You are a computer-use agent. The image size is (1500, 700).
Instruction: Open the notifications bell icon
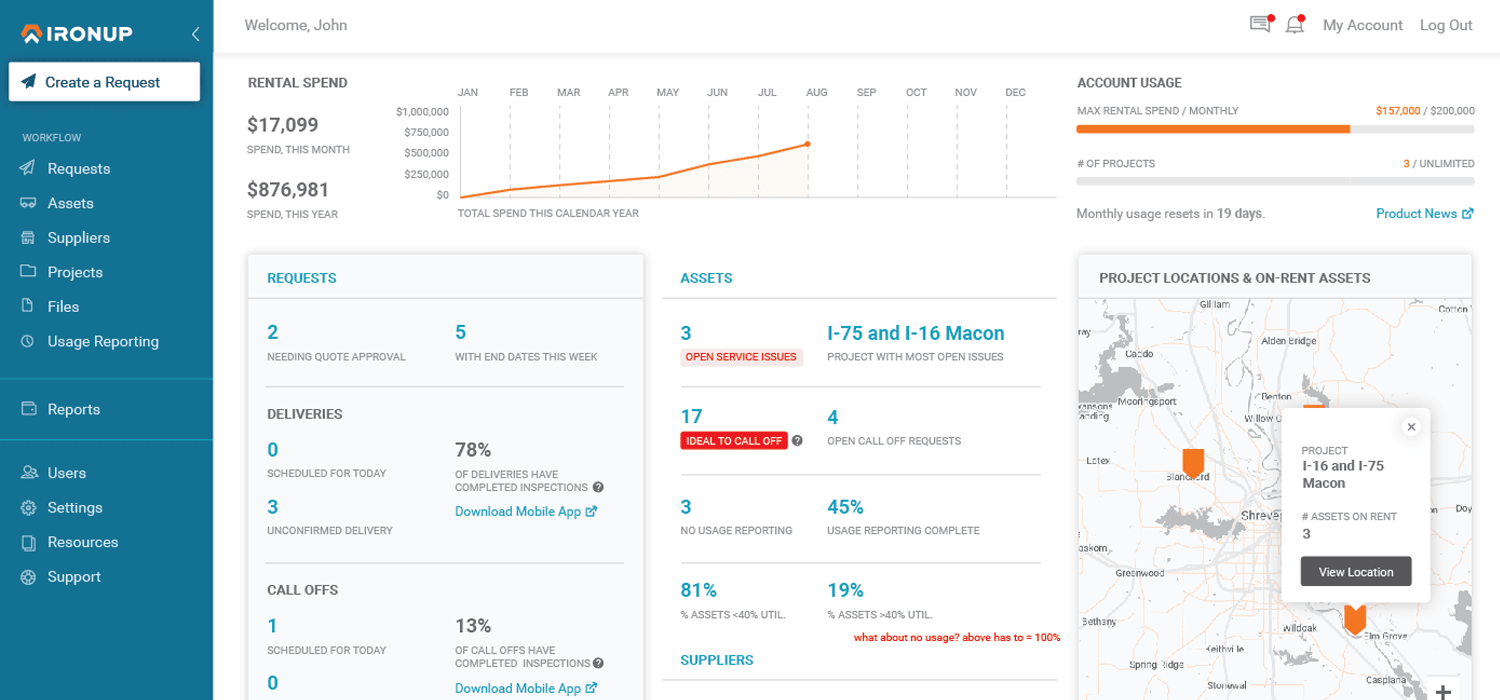(1295, 25)
